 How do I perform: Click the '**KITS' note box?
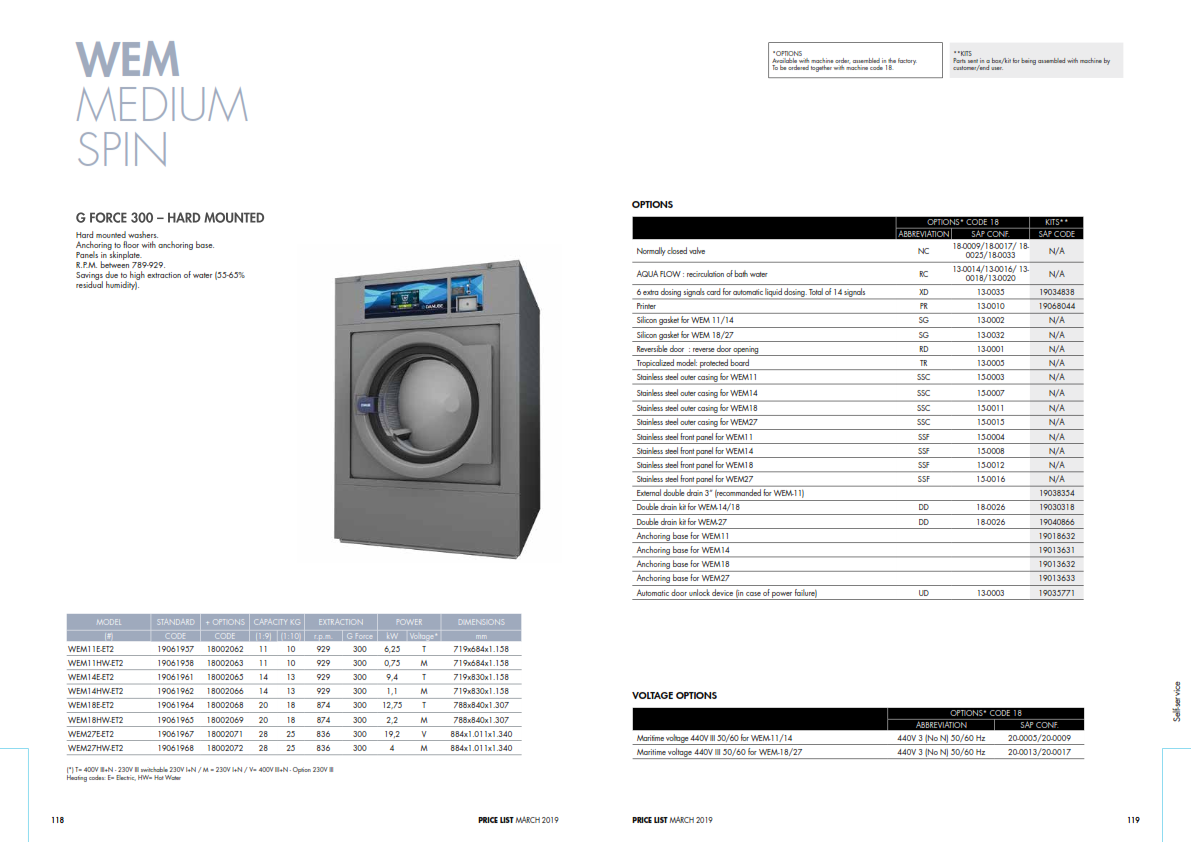(1035, 60)
